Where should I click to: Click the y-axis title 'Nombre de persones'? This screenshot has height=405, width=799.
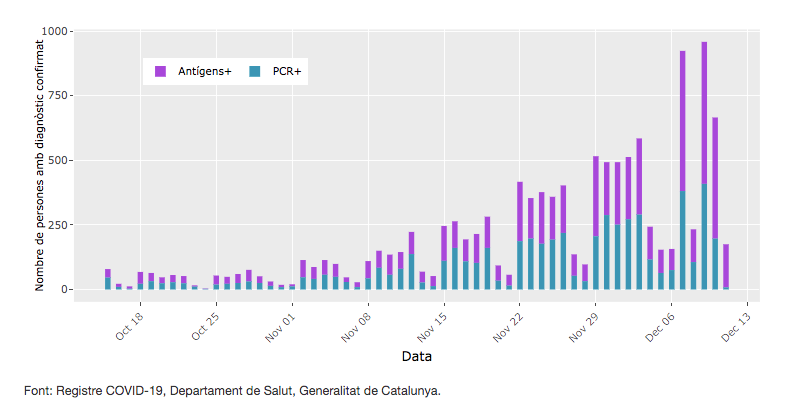coord(41,160)
